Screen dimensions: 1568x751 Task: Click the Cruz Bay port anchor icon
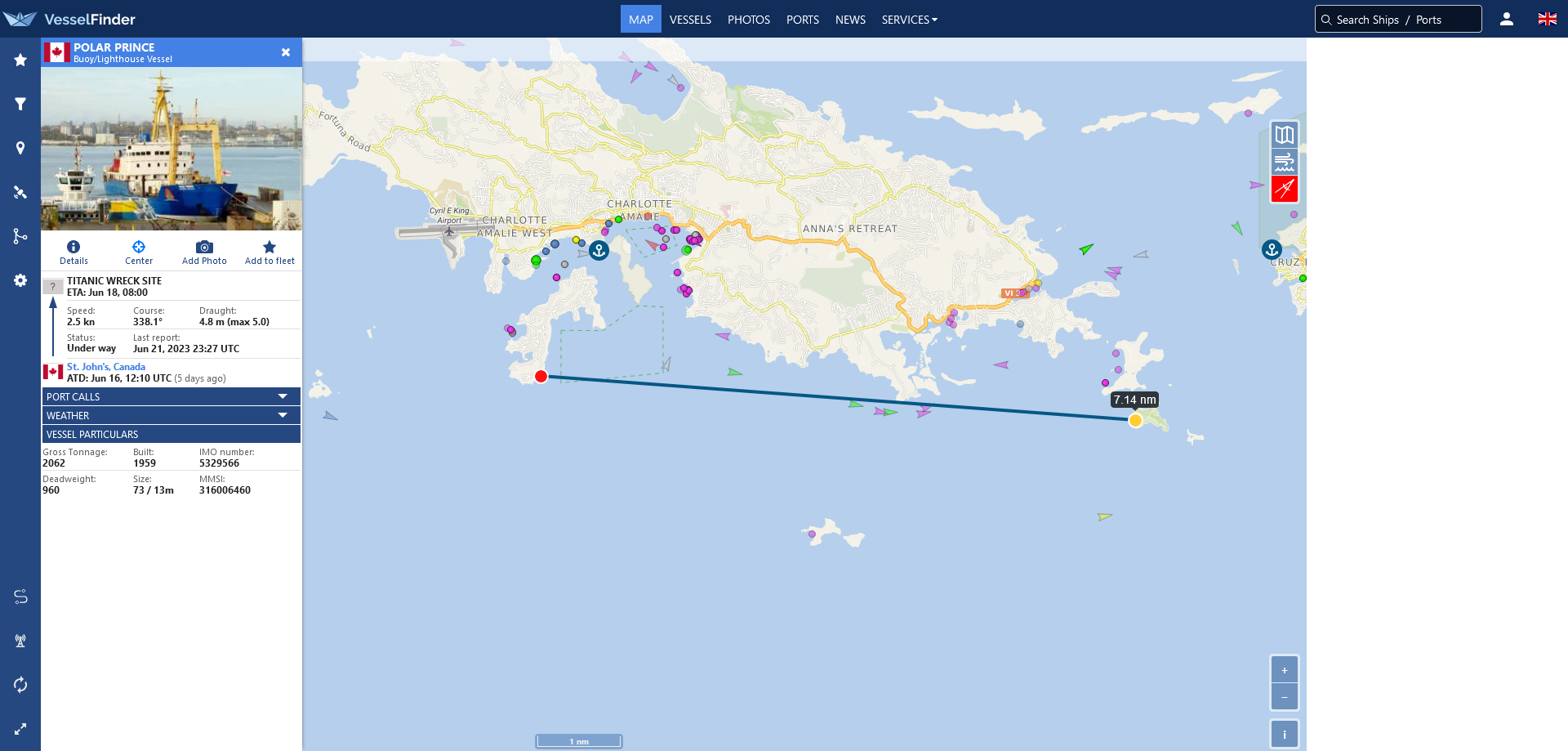1272,249
